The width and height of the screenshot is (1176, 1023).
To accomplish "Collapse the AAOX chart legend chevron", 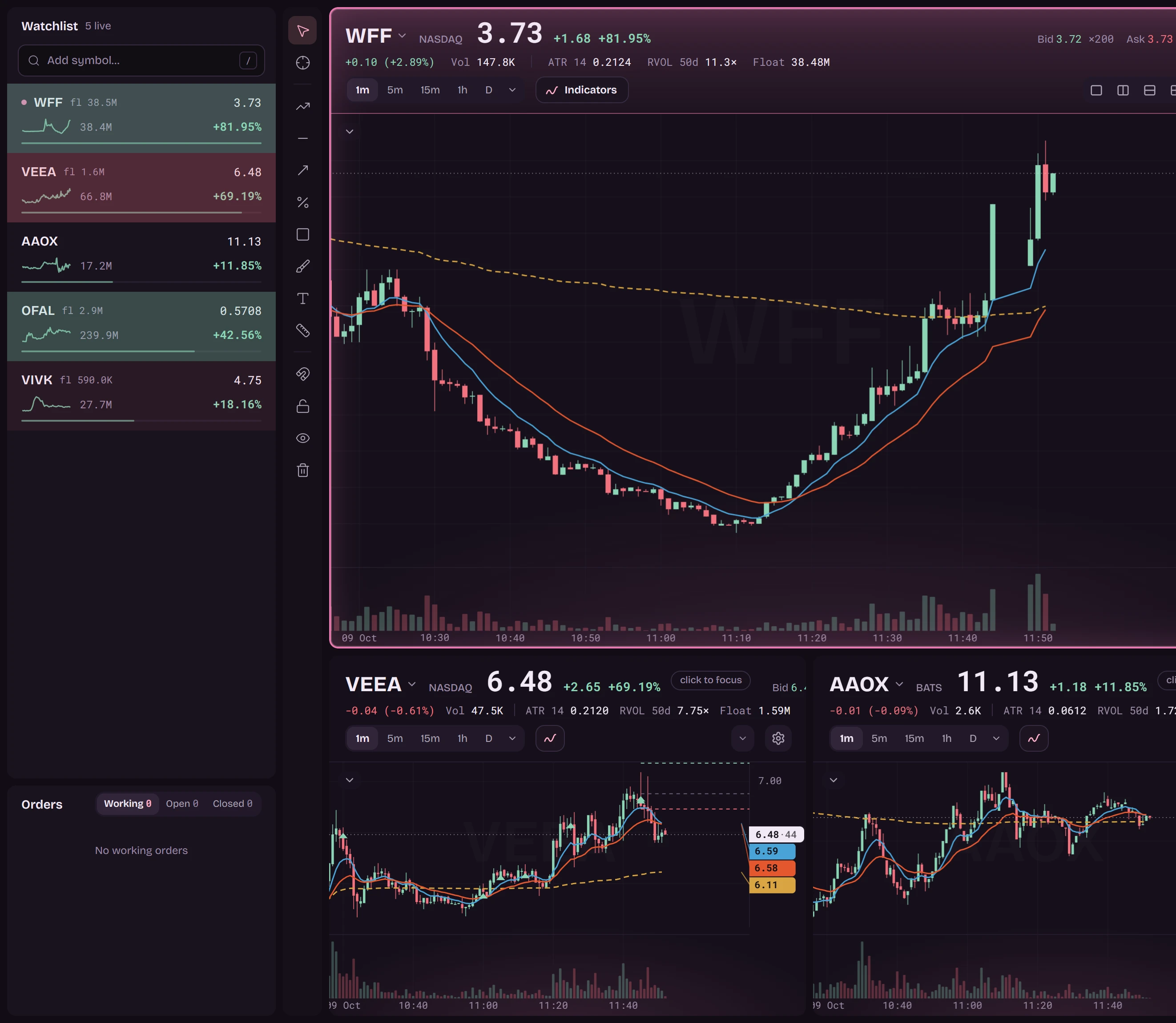I will [x=834, y=780].
